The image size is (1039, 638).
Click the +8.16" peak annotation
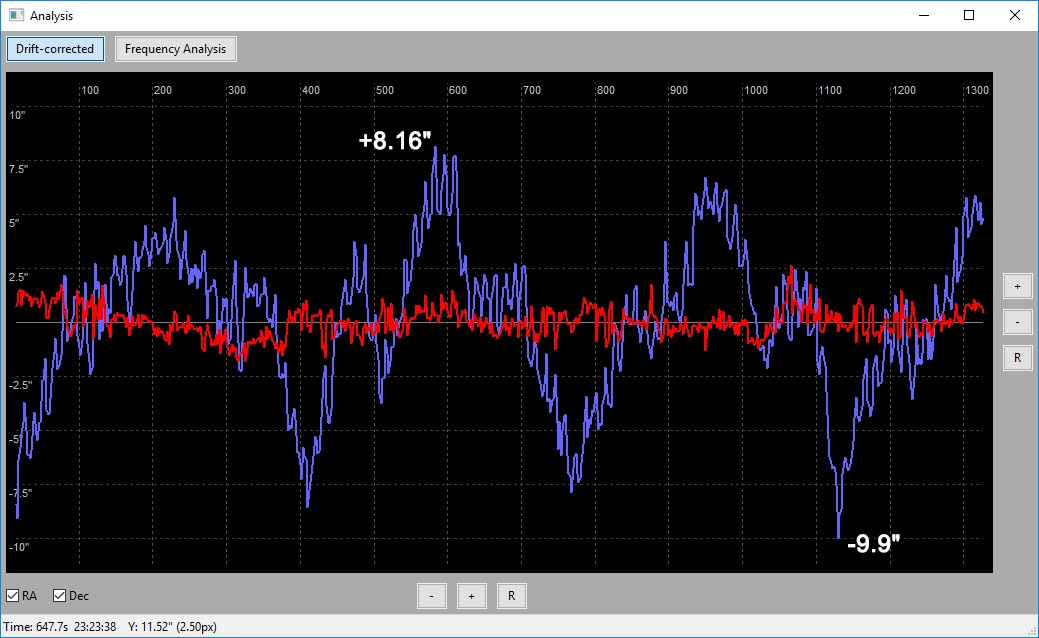pyautogui.click(x=395, y=140)
